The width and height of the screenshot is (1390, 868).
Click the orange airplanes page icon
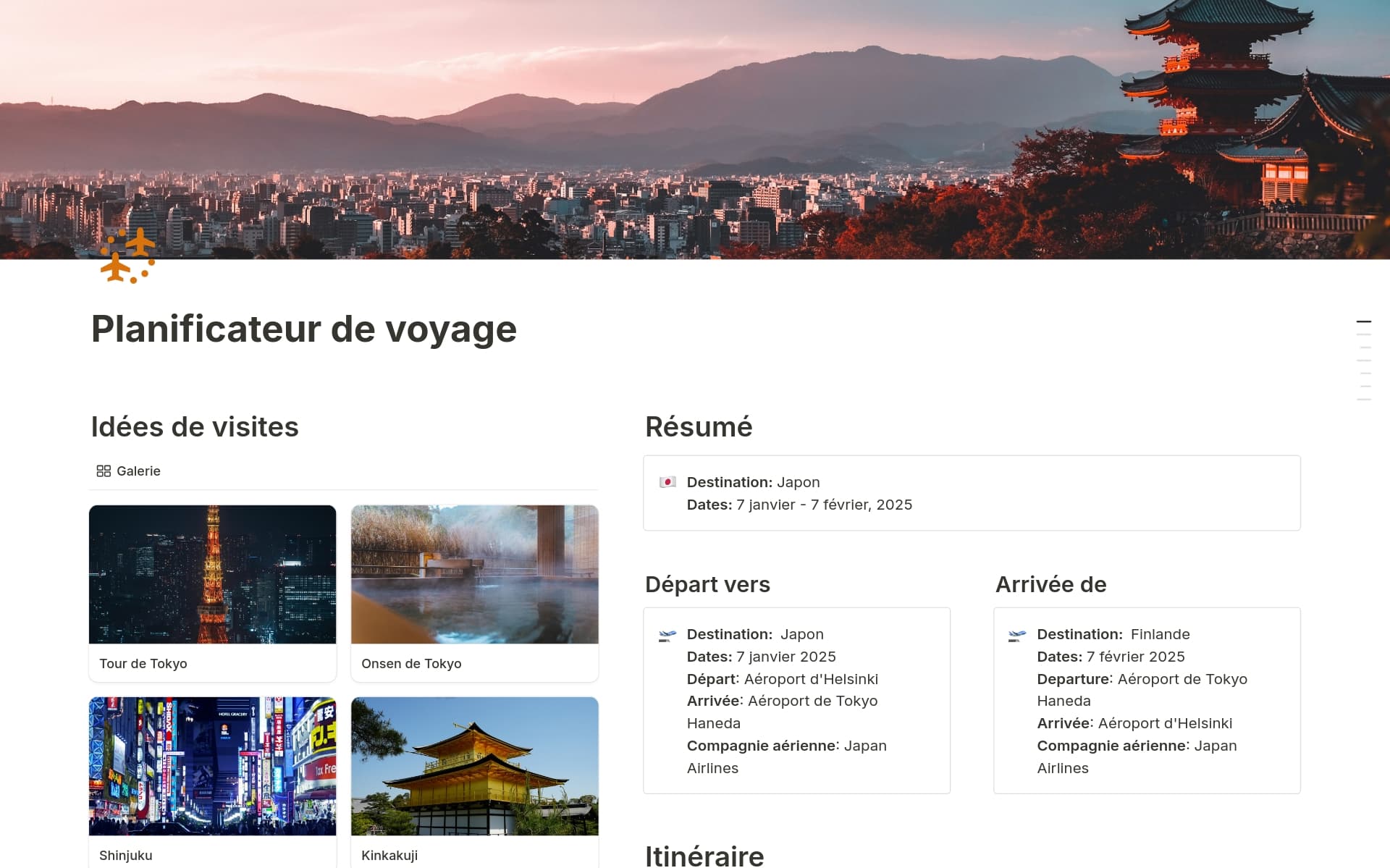(127, 256)
